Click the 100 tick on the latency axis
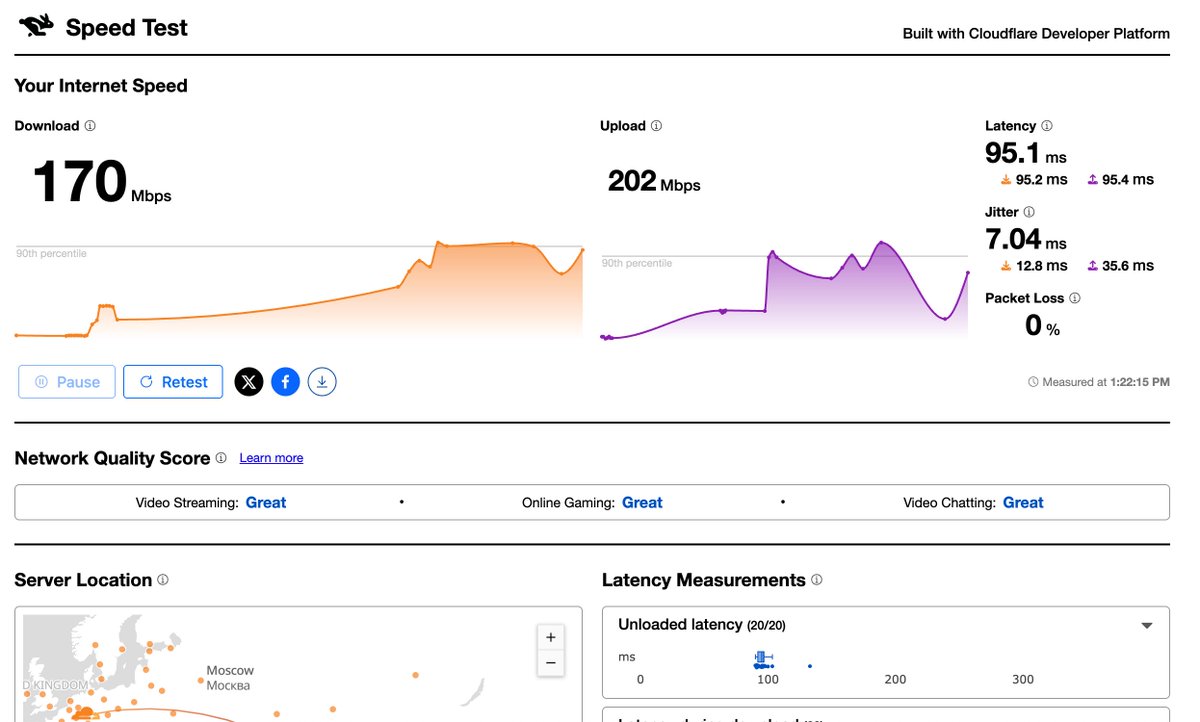1200x722 pixels. 768,680
